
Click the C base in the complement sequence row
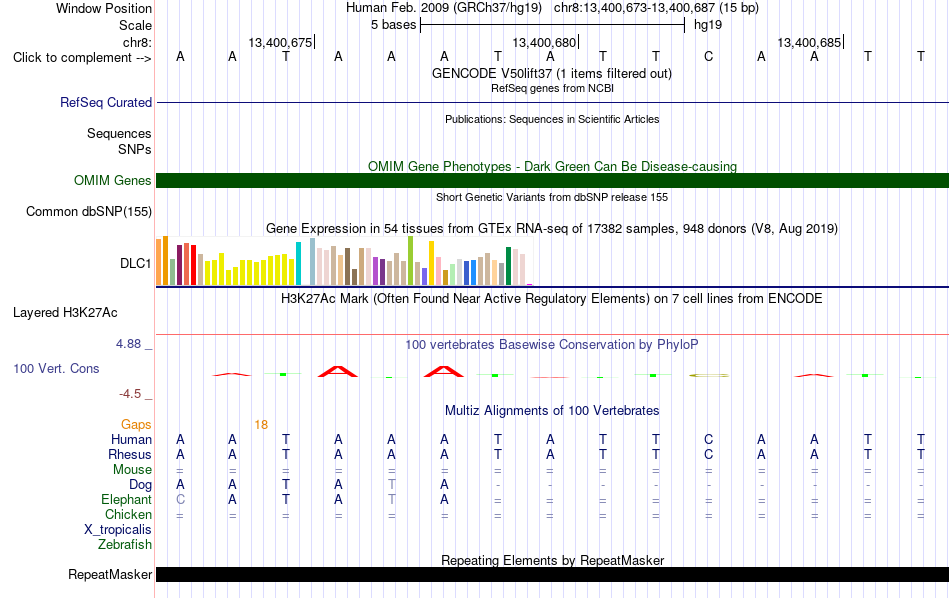click(x=708, y=57)
